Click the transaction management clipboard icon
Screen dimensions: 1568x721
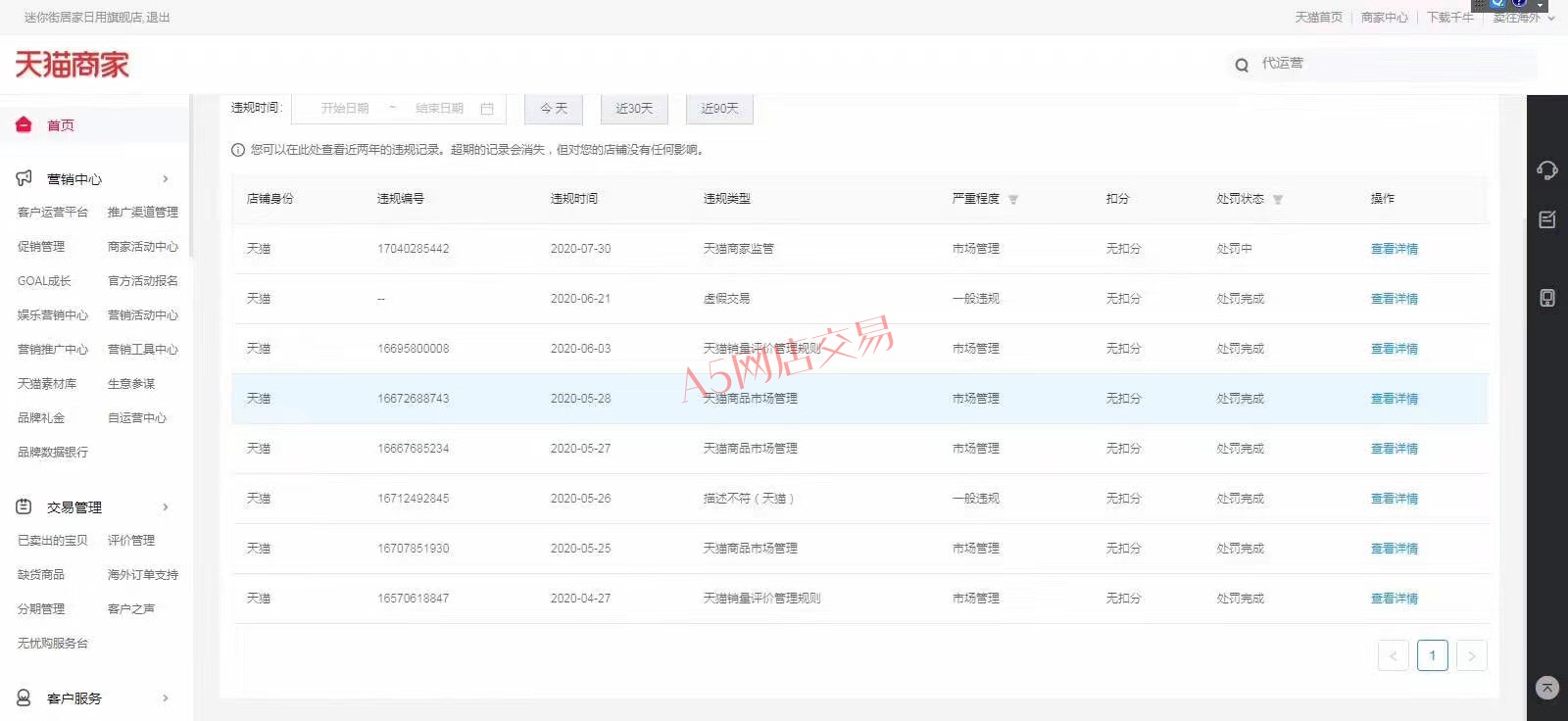tap(24, 506)
